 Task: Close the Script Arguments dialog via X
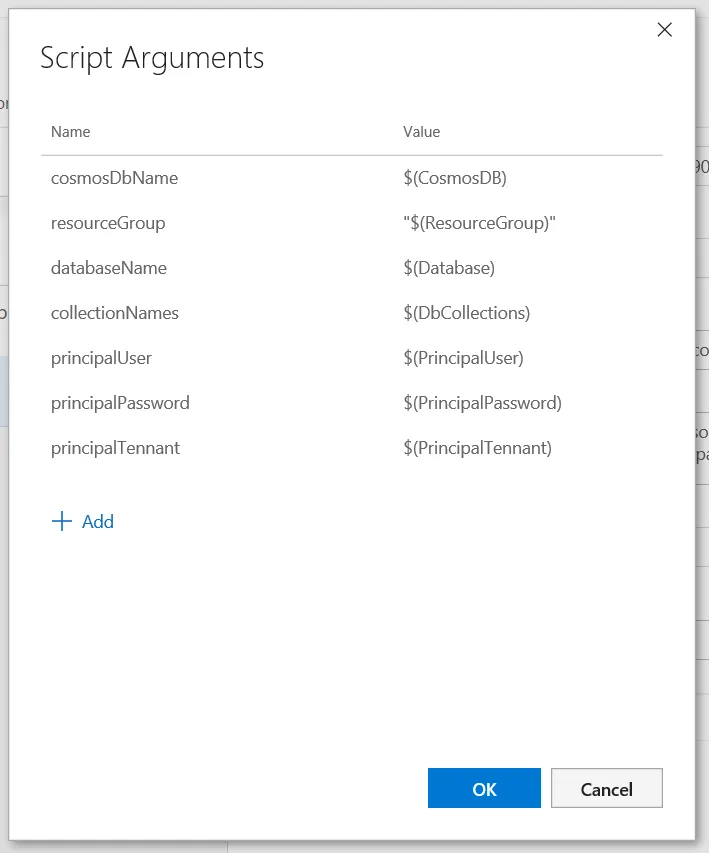[x=664, y=30]
